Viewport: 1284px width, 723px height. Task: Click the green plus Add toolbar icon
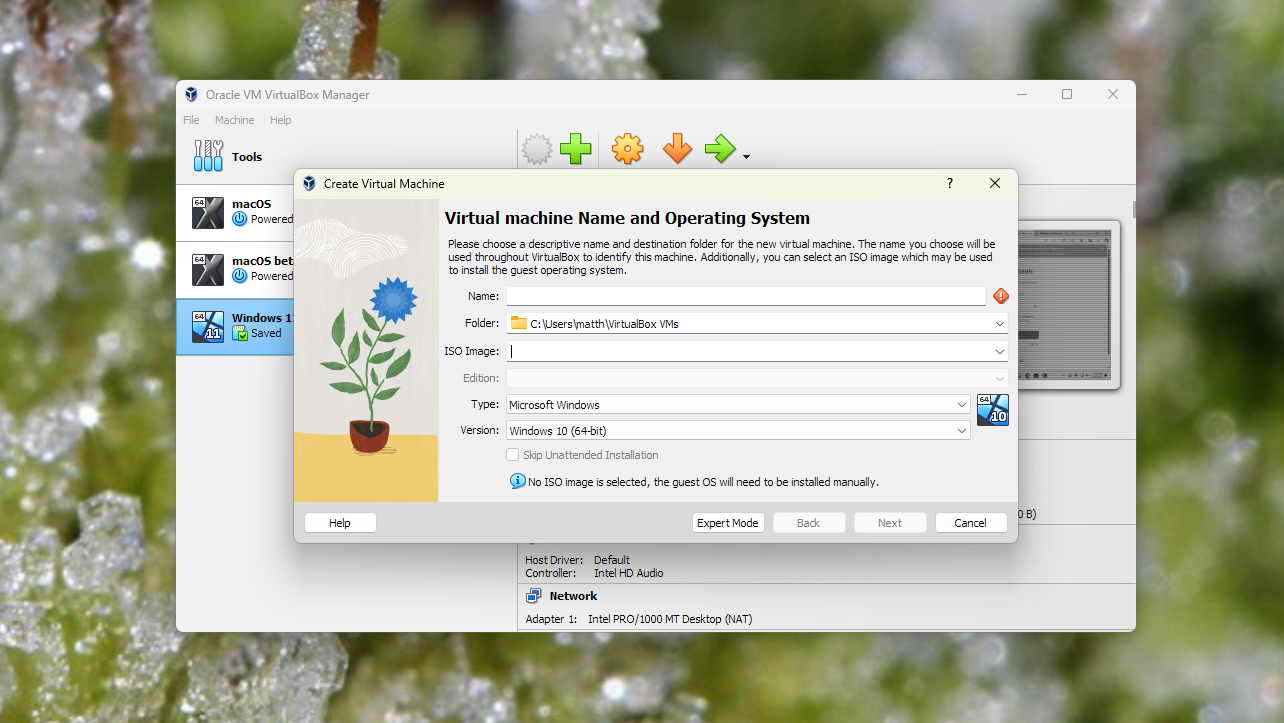tap(575, 150)
